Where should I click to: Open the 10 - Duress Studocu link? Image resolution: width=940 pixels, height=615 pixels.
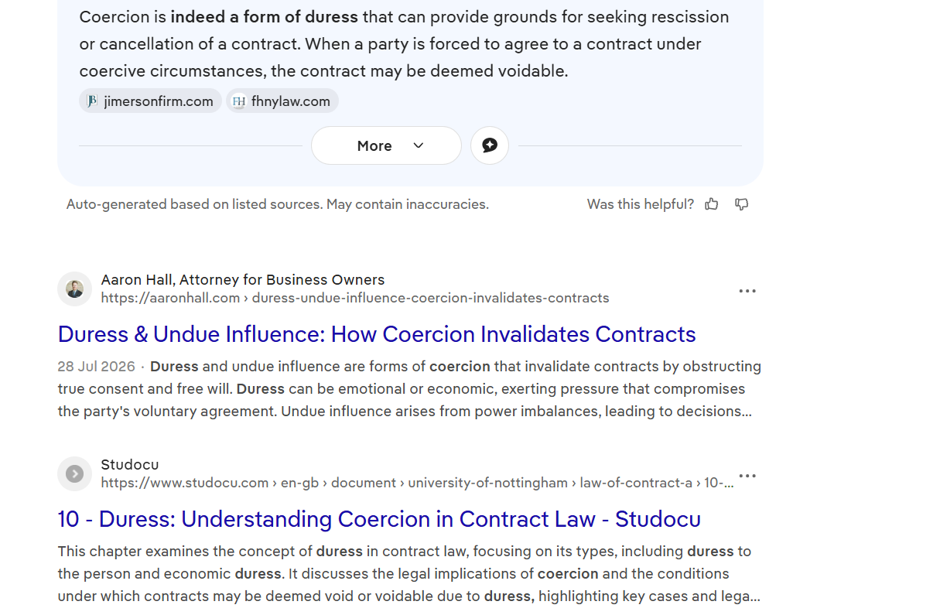(x=379, y=519)
